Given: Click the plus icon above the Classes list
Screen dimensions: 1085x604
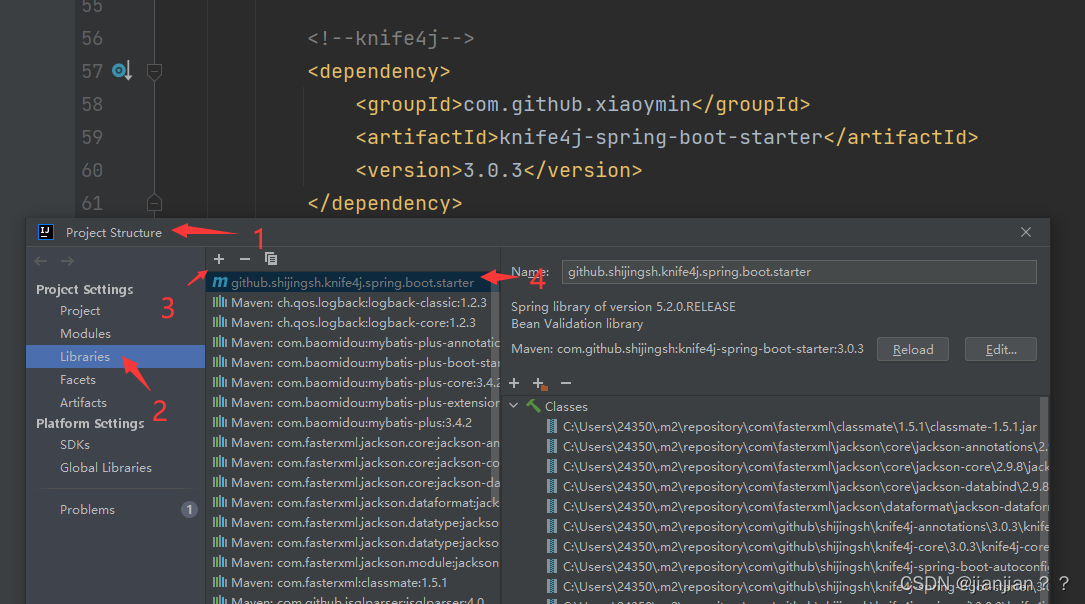Looking at the screenshot, I should pos(514,382).
